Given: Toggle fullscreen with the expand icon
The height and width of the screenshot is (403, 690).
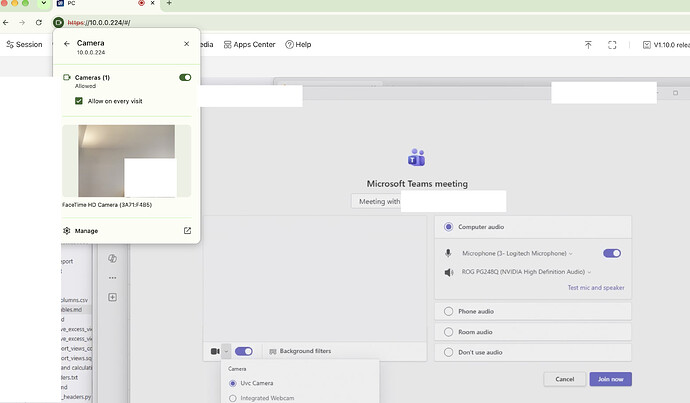Looking at the screenshot, I should pyautogui.click(x=612, y=45).
